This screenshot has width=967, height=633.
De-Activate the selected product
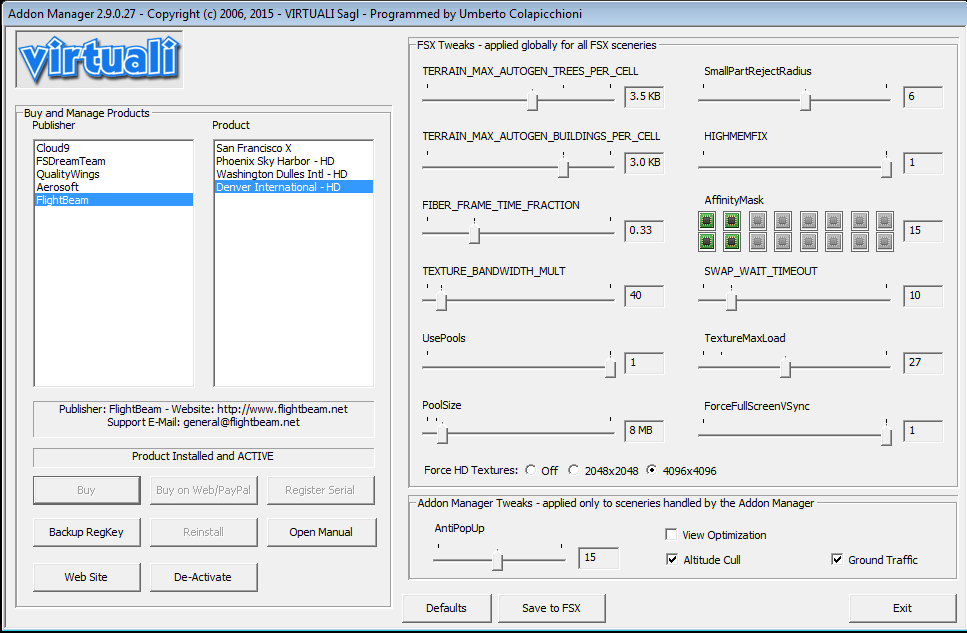click(x=203, y=577)
